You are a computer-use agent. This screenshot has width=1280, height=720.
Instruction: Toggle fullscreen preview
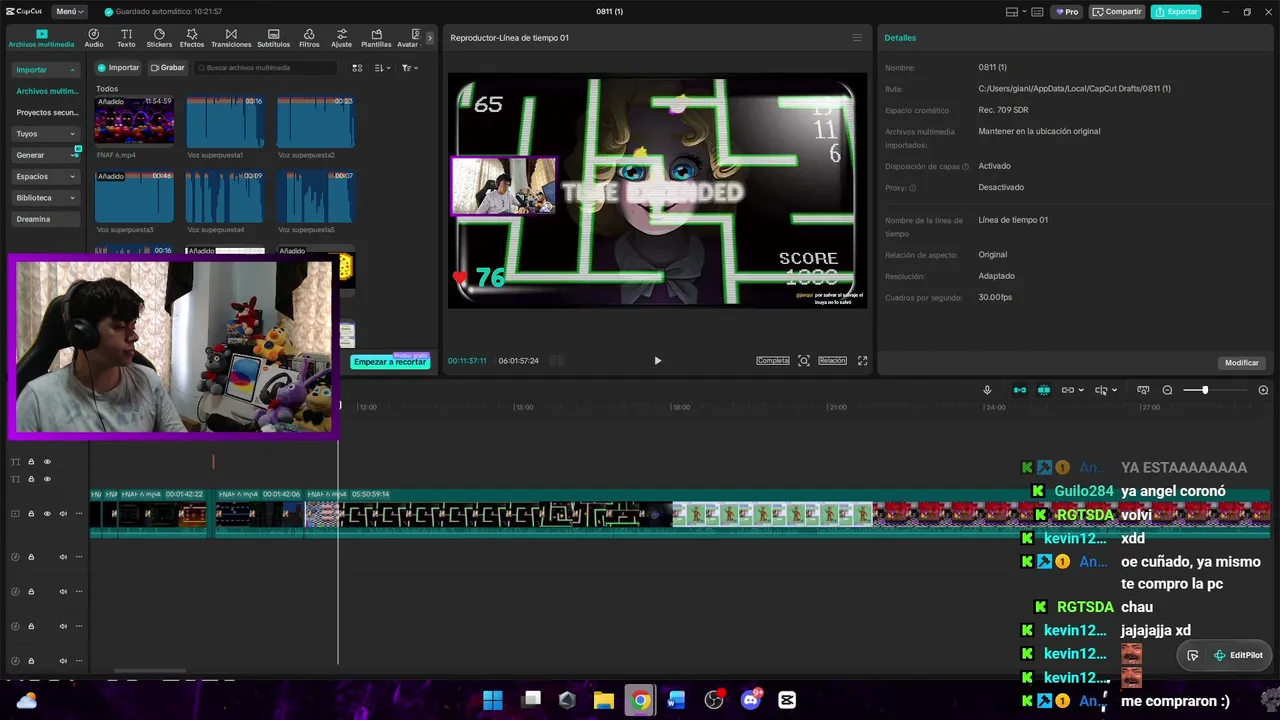pos(863,361)
